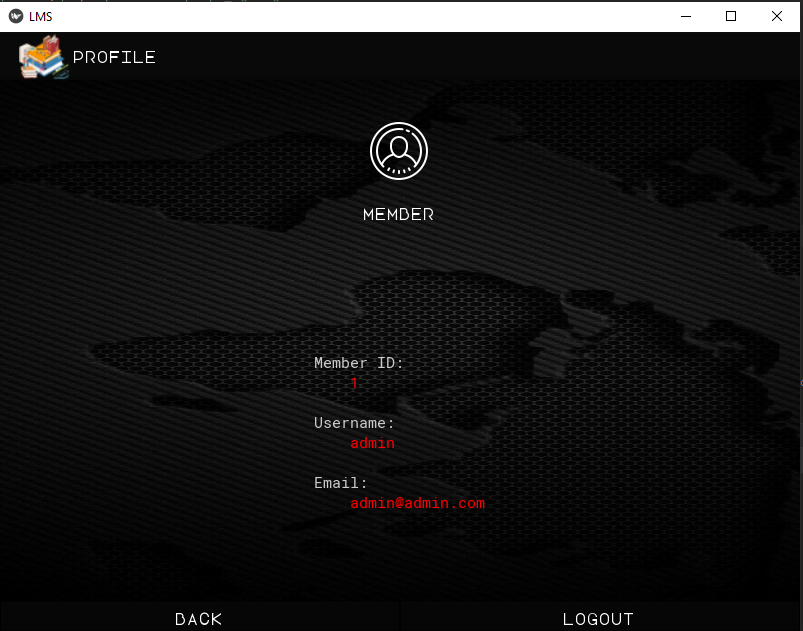
Task: Click the MEMBER role label
Action: click(398, 214)
